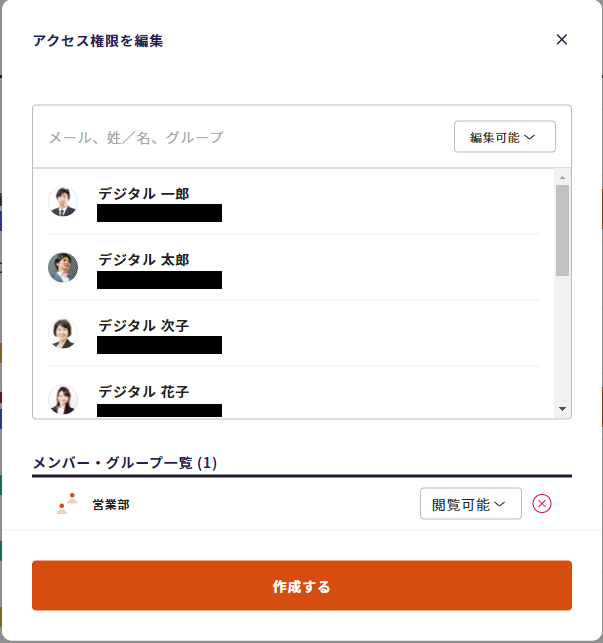Click デジタル 太郎's avatar photo
603x643 pixels.
click(63, 267)
